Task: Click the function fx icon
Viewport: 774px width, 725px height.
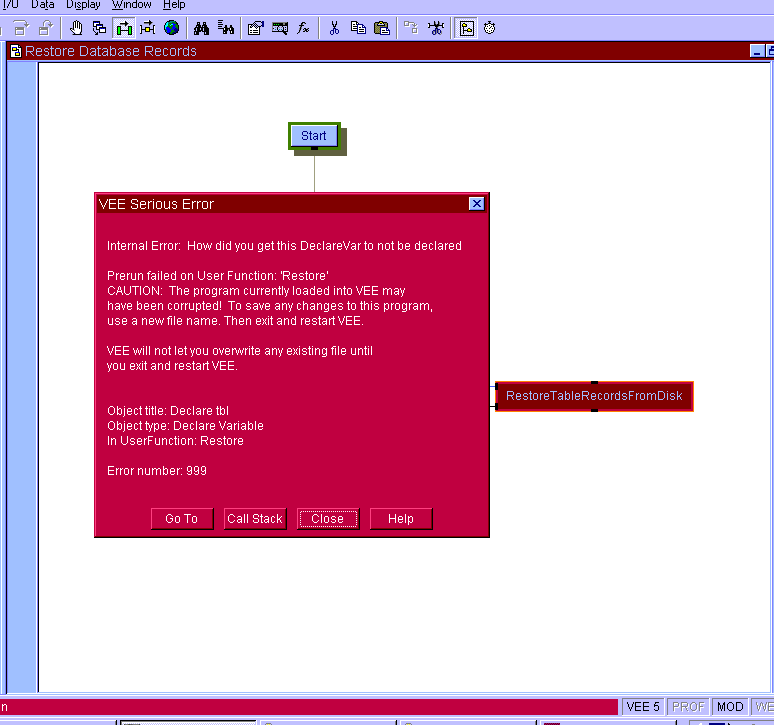Action: tap(303, 28)
